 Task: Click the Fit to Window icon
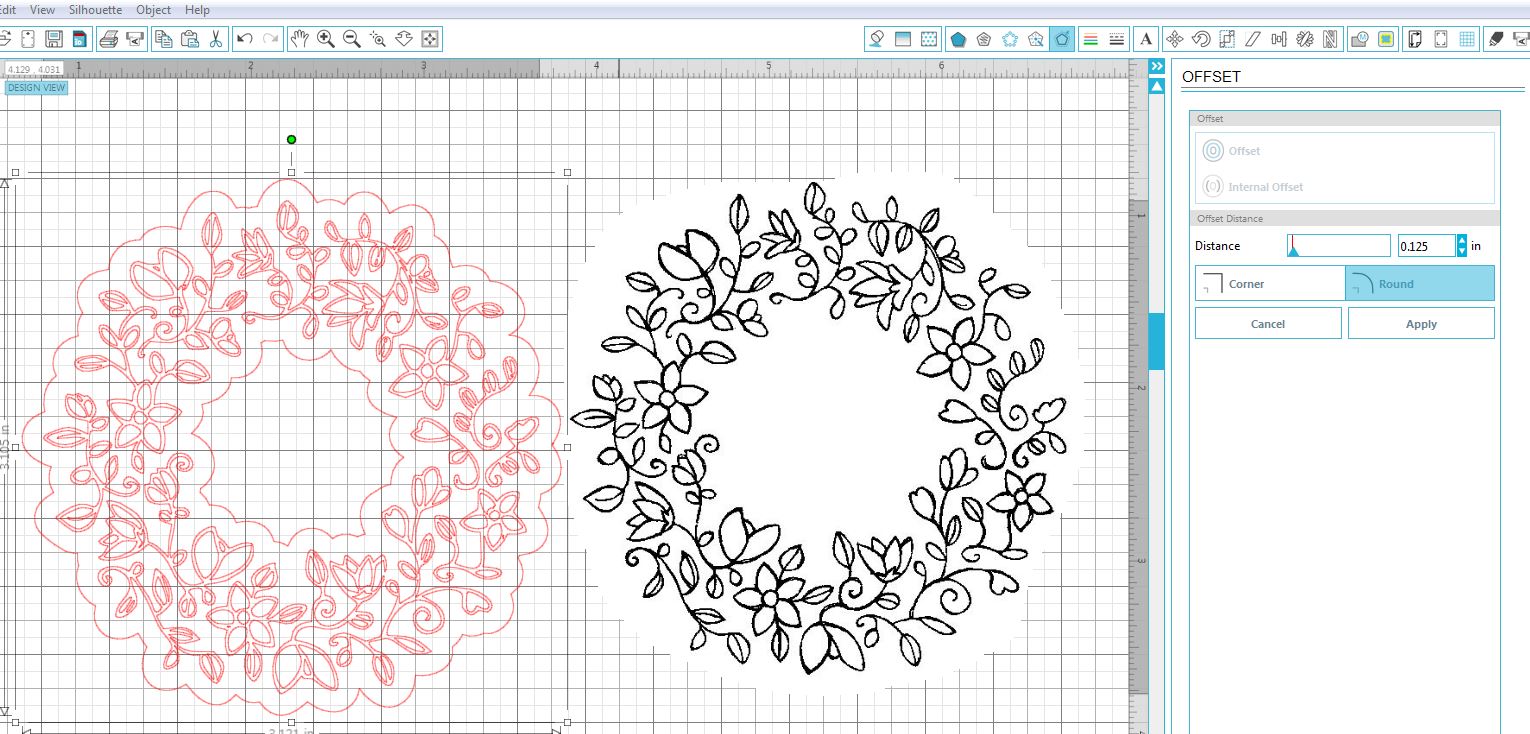point(430,39)
